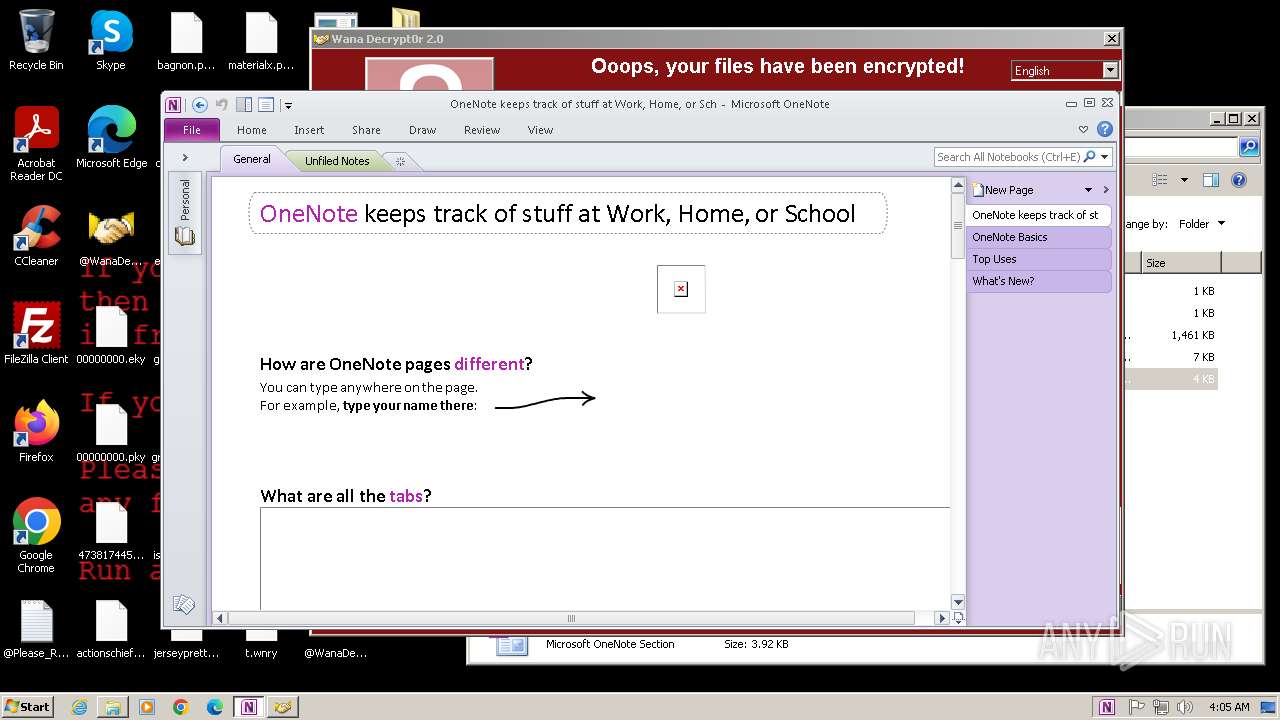Toggle Dock to Desktop view icon
The image size is (1280, 720).
point(244,104)
